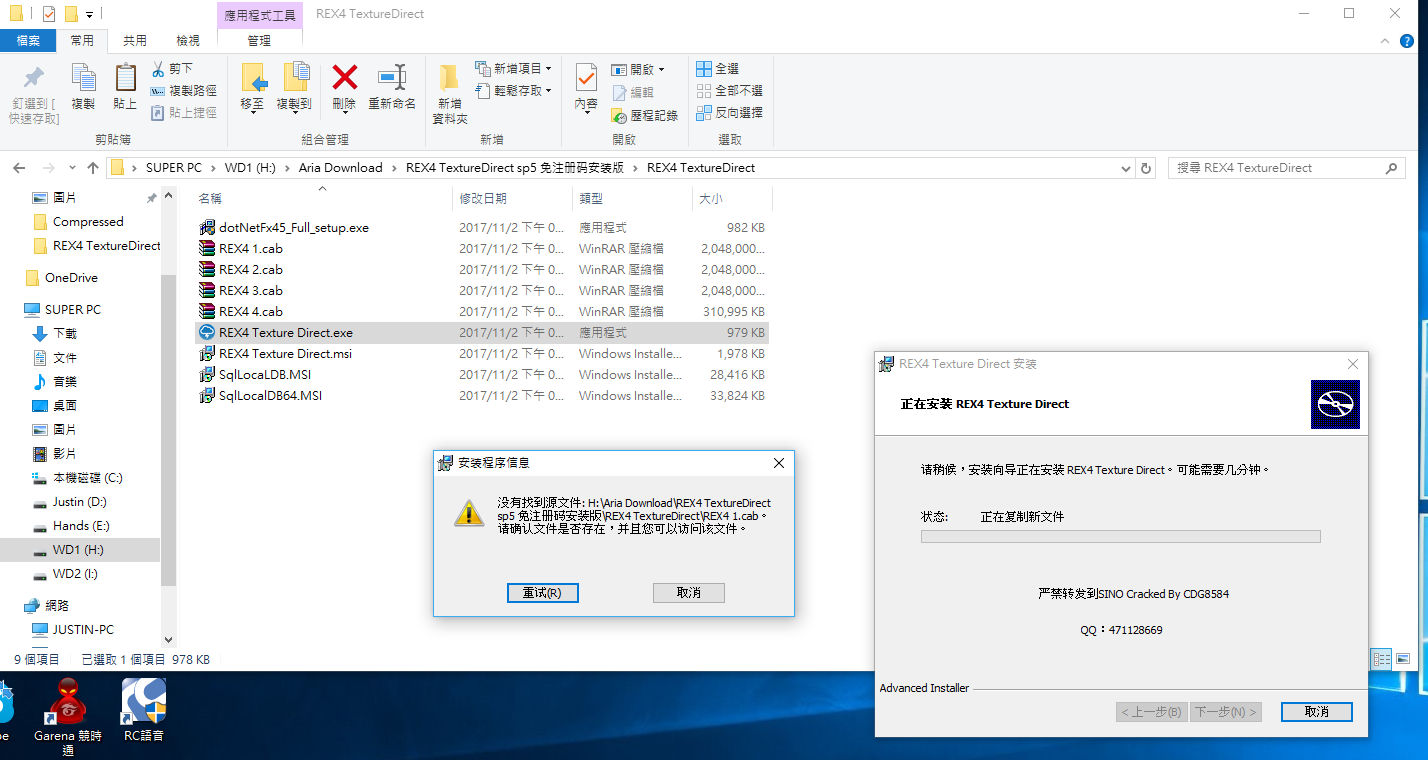Close the installer information error dialog
Image resolution: width=1428 pixels, height=760 pixels.
[779, 463]
